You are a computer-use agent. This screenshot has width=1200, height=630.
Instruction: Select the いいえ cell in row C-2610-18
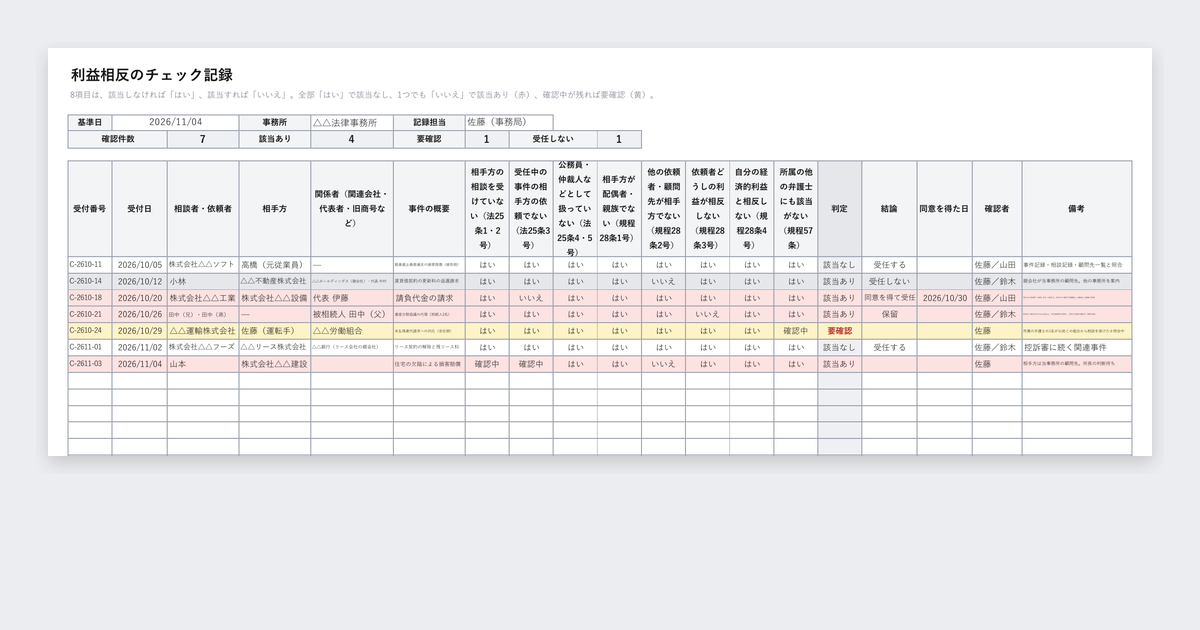tap(531, 298)
